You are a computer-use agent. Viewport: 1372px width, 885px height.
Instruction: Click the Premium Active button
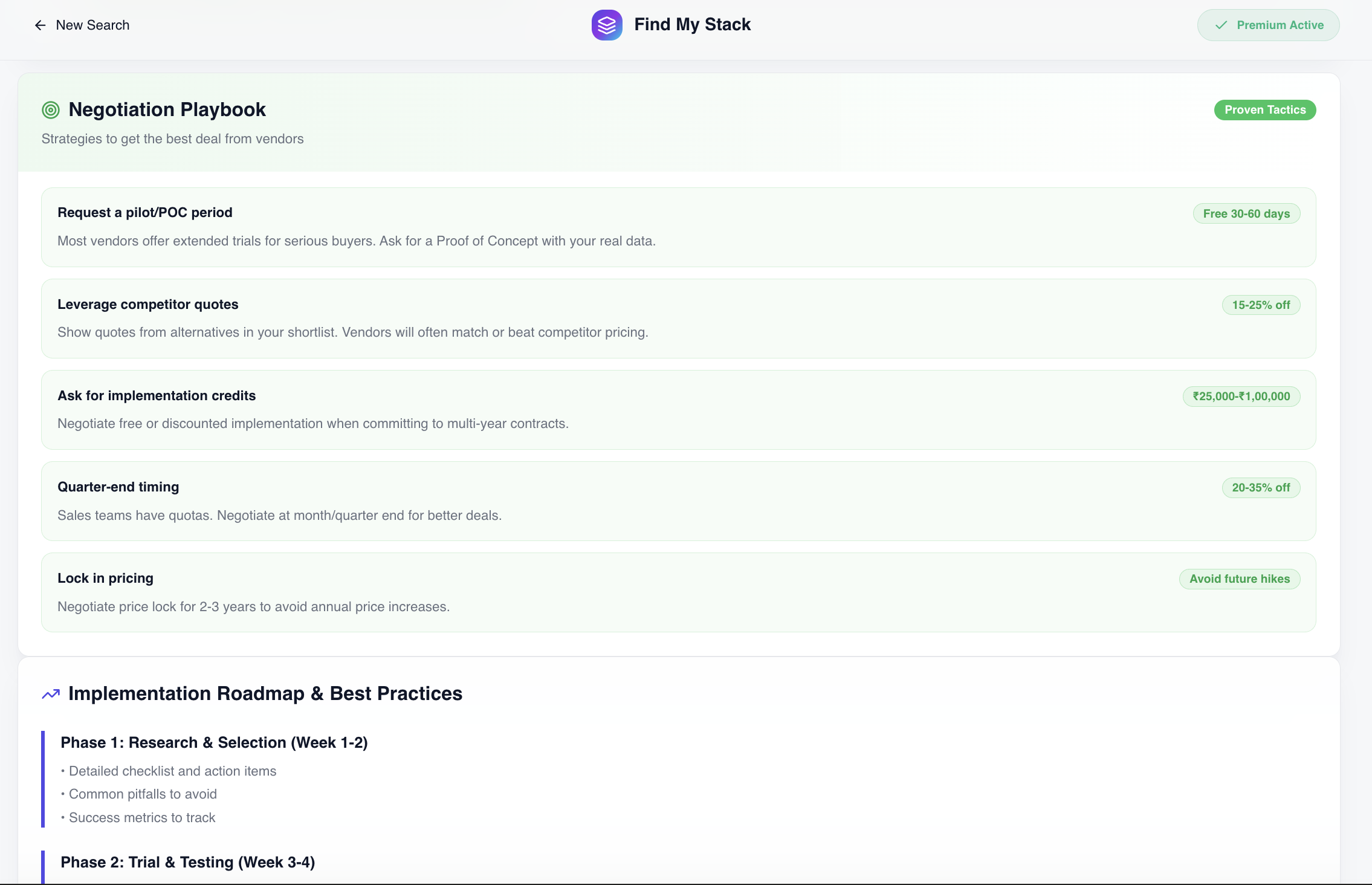tap(1268, 25)
